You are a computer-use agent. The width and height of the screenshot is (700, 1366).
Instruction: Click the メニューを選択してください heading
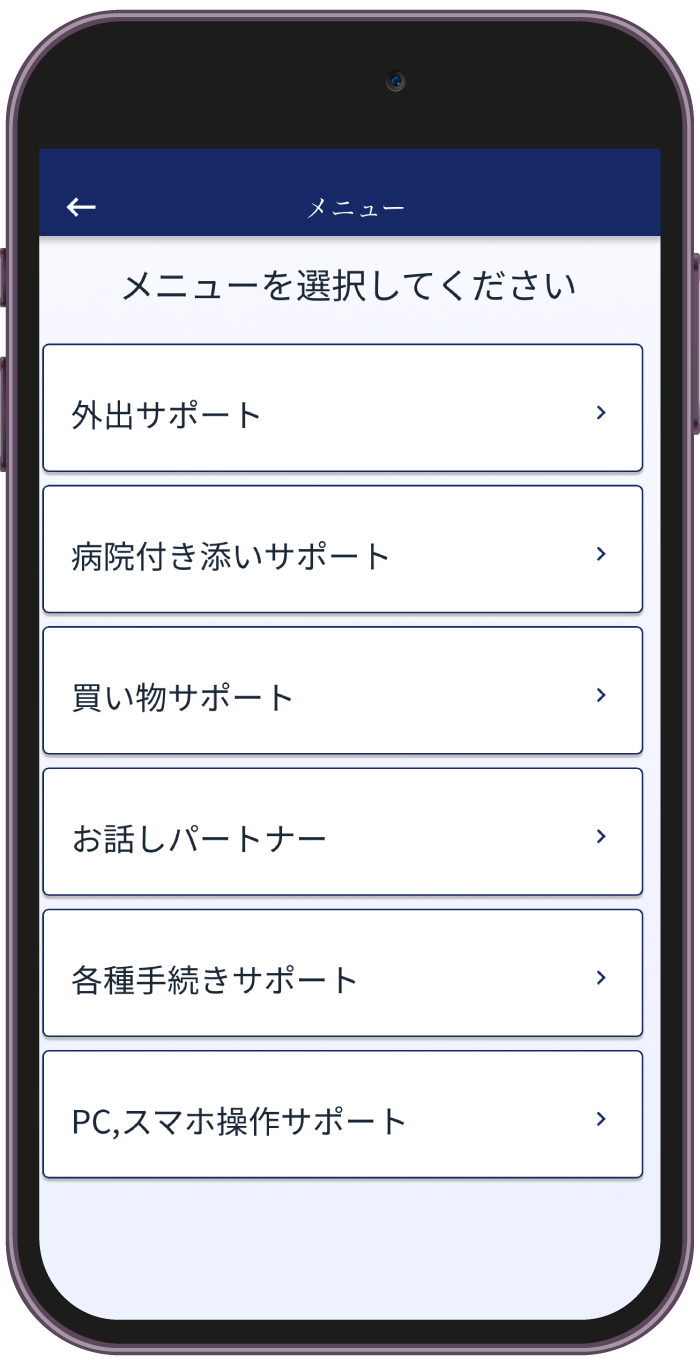coord(349,287)
